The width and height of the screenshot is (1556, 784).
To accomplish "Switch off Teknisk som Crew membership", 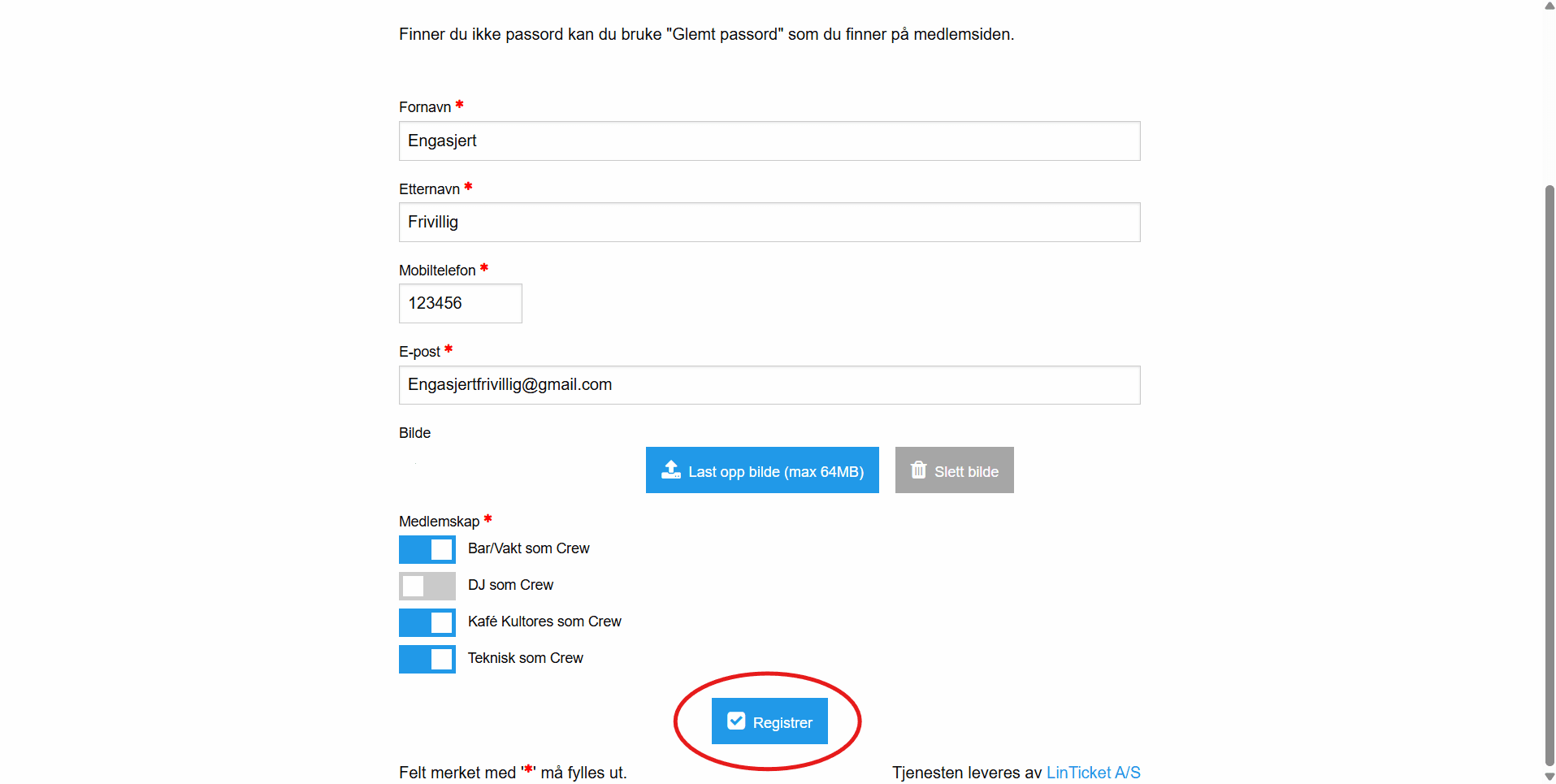I will coord(427,660).
